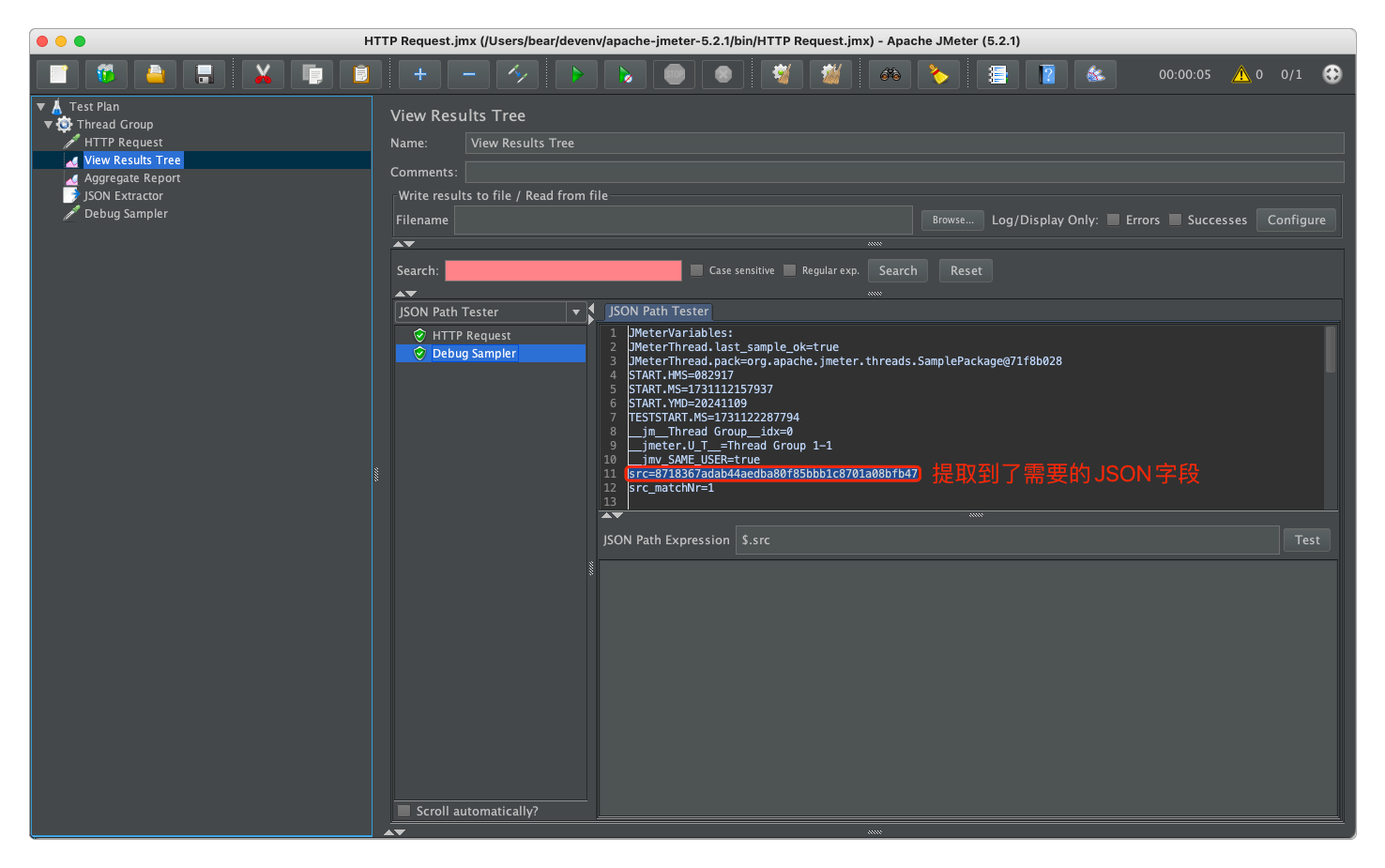Screen dimensions: 1385x868
Task: Collapse the Test Plan tree node
Action: 41,107
